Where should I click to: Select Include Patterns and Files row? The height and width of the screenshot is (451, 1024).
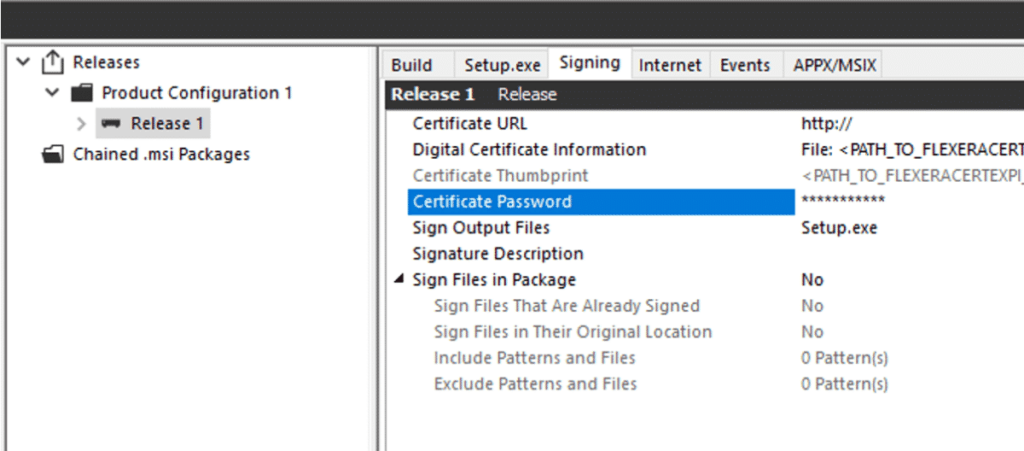tap(534, 358)
